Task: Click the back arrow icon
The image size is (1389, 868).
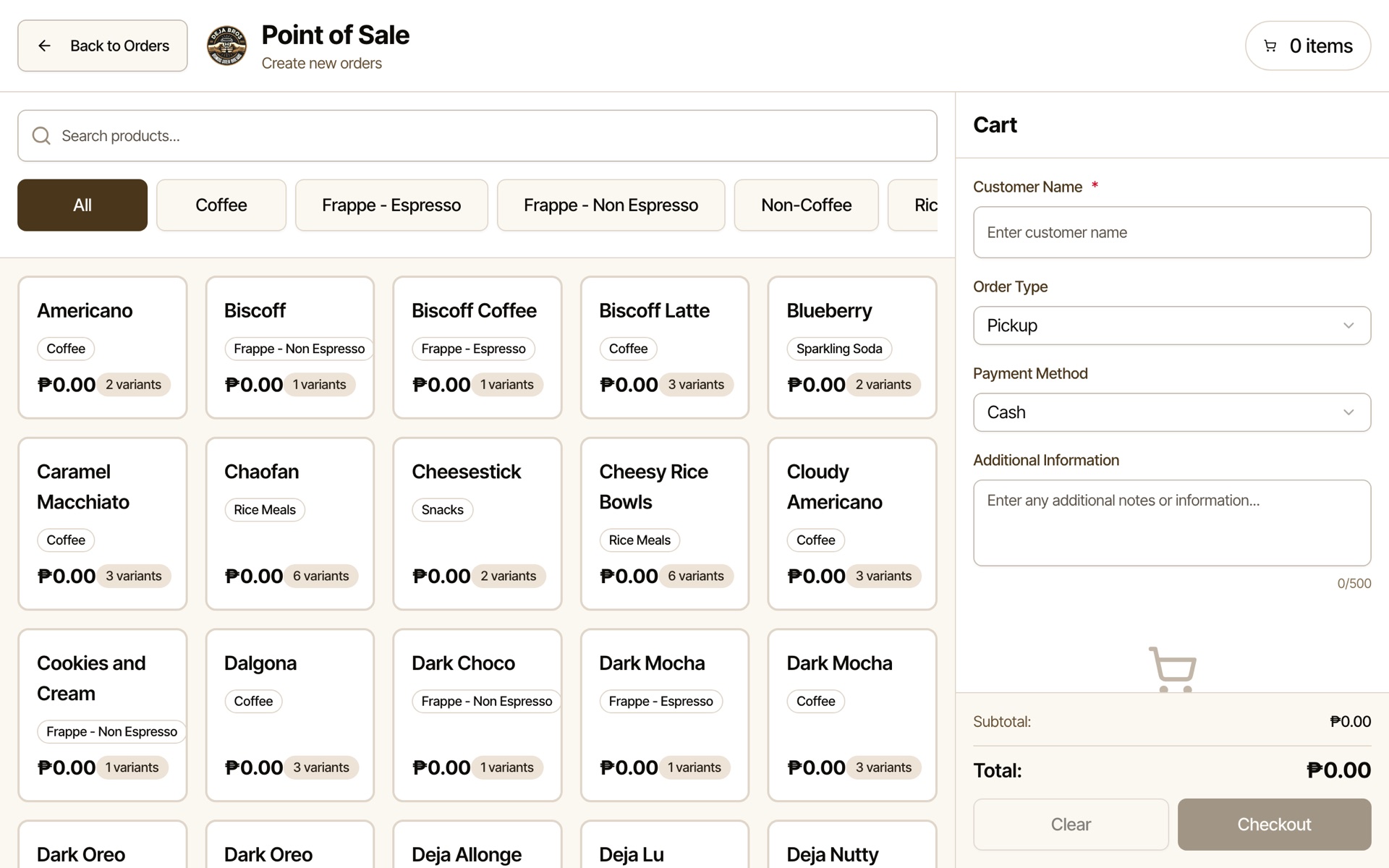Action: pos(44,46)
